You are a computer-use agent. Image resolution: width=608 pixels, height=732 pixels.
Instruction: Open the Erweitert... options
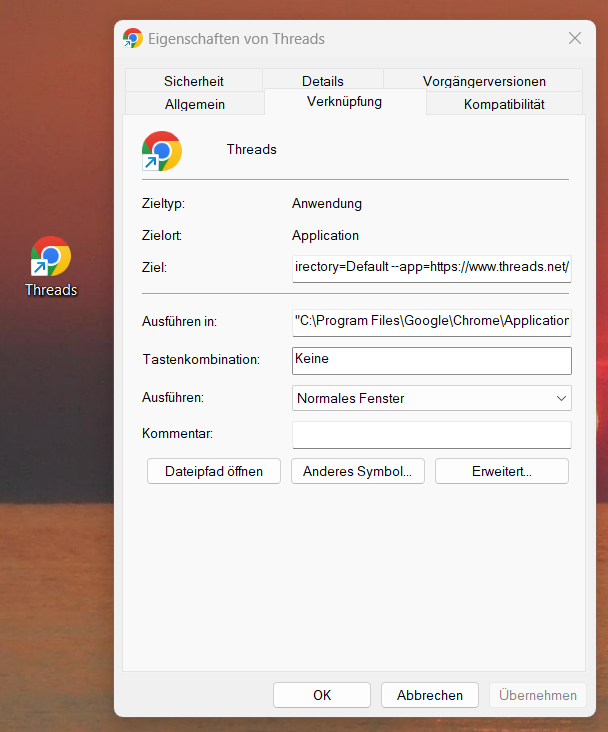click(x=502, y=471)
